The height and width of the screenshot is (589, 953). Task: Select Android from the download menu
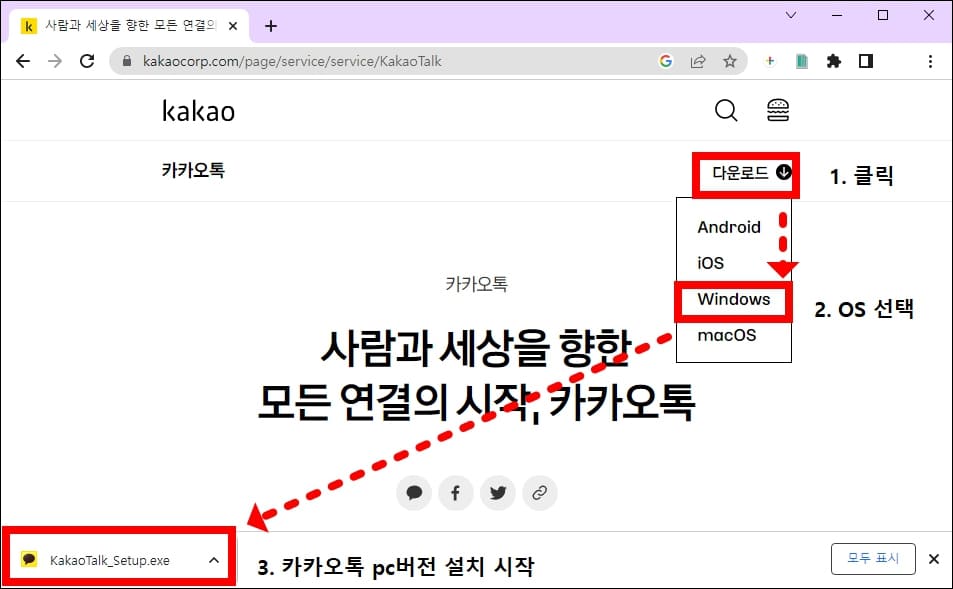pos(731,227)
